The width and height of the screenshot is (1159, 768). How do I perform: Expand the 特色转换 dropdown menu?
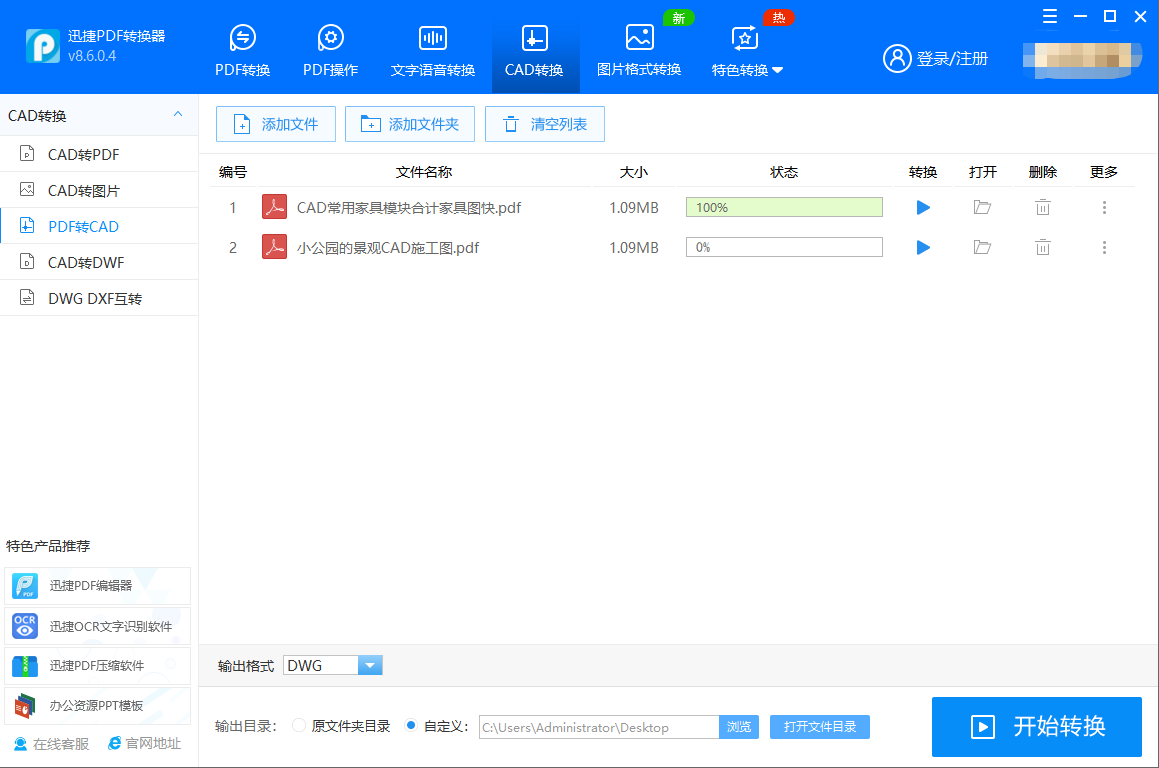click(747, 50)
